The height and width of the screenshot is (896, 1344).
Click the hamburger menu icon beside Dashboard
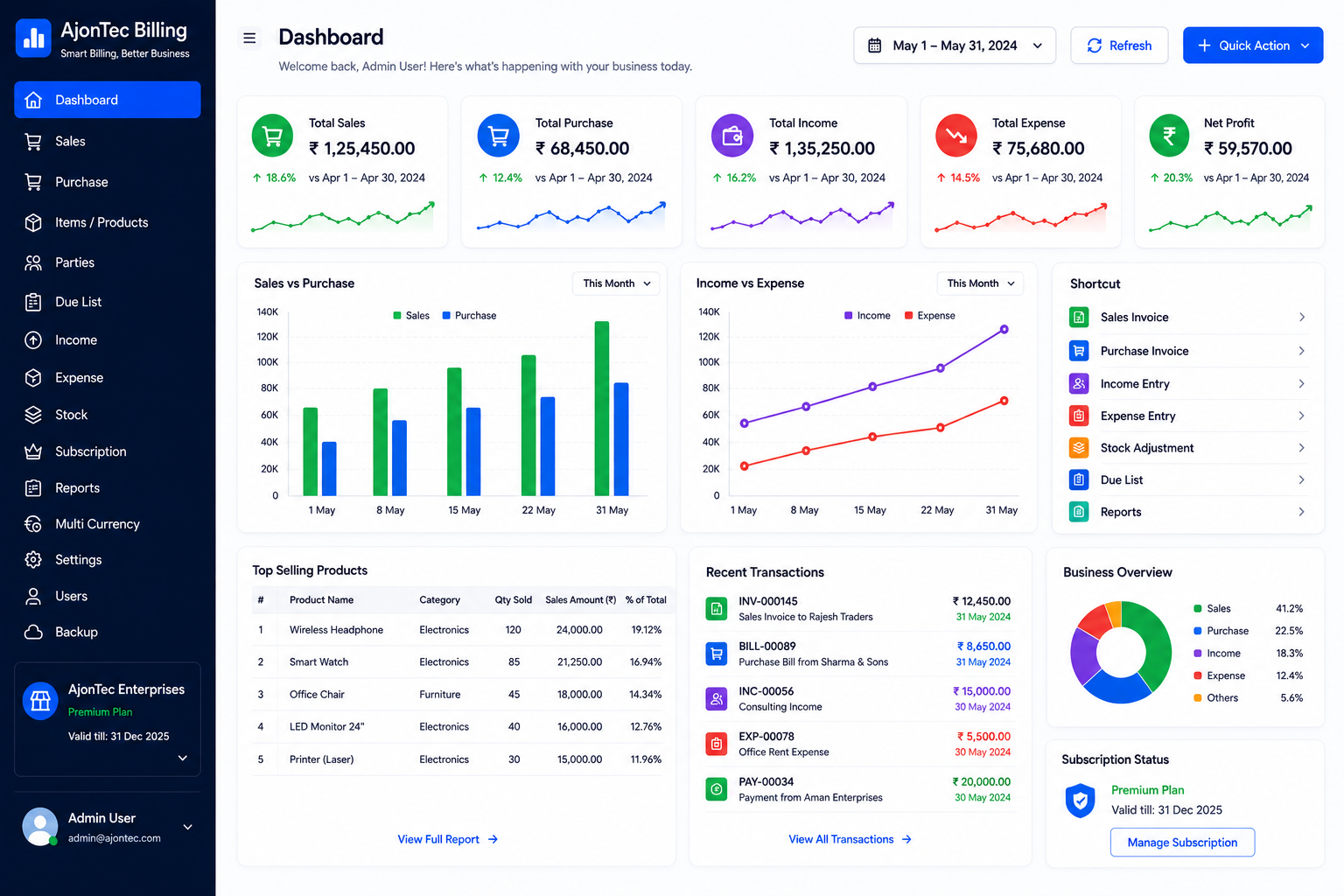(x=249, y=38)
